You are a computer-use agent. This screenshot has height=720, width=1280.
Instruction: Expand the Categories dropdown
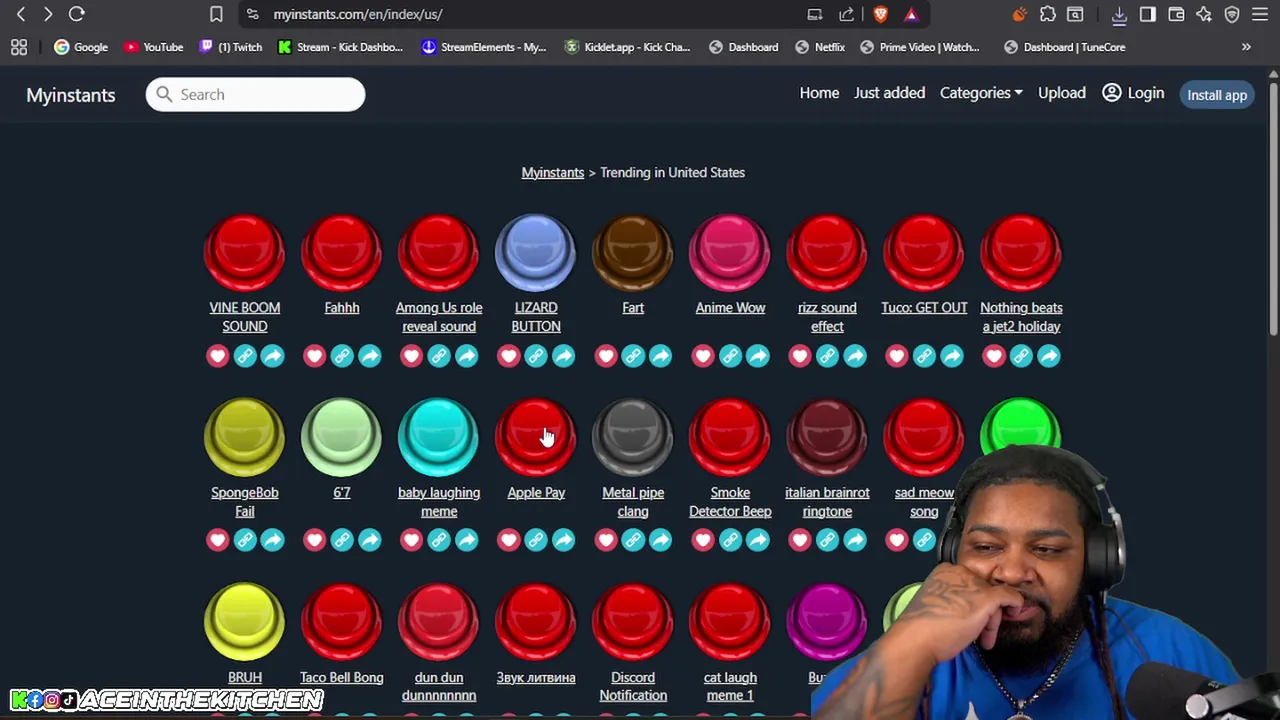[981, 93]
